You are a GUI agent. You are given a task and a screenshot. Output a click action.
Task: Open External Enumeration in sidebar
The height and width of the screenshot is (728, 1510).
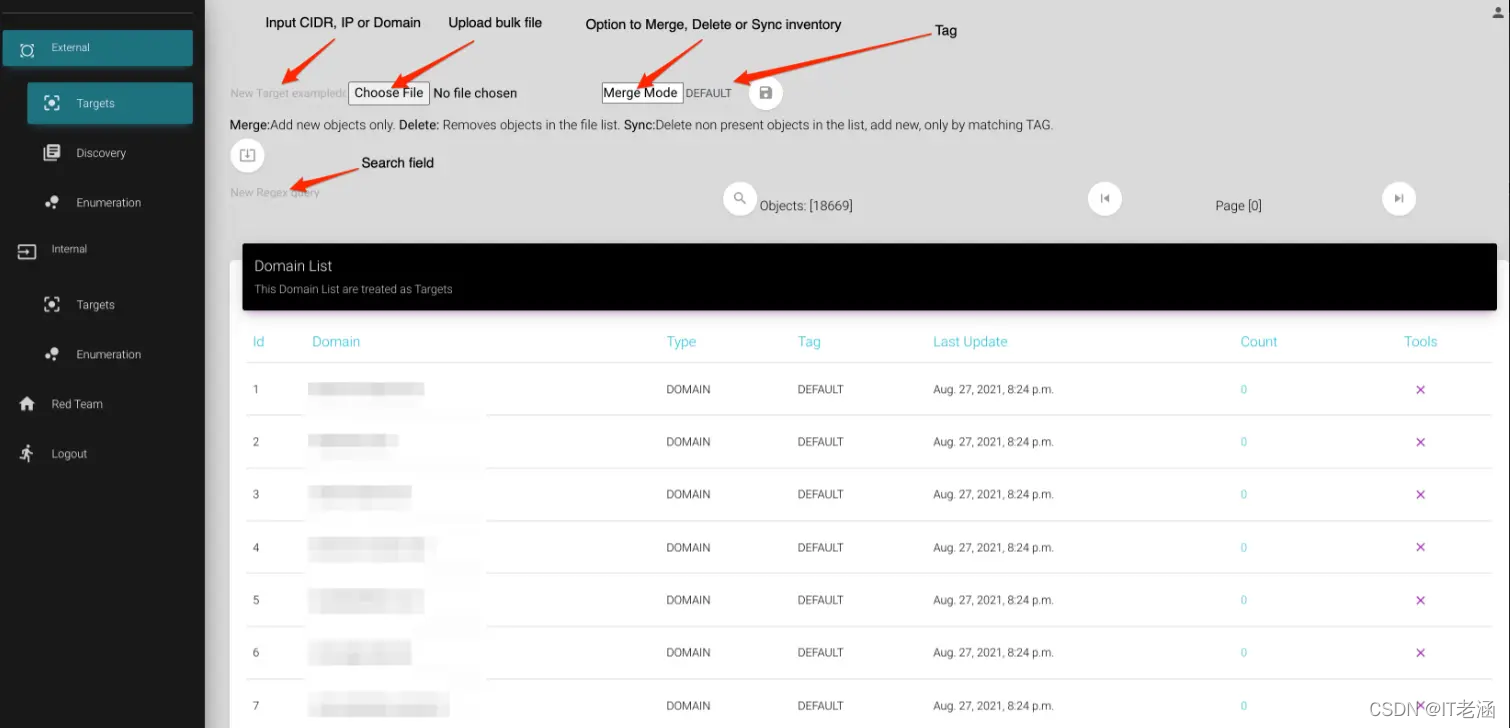click(x=108, y=203)
